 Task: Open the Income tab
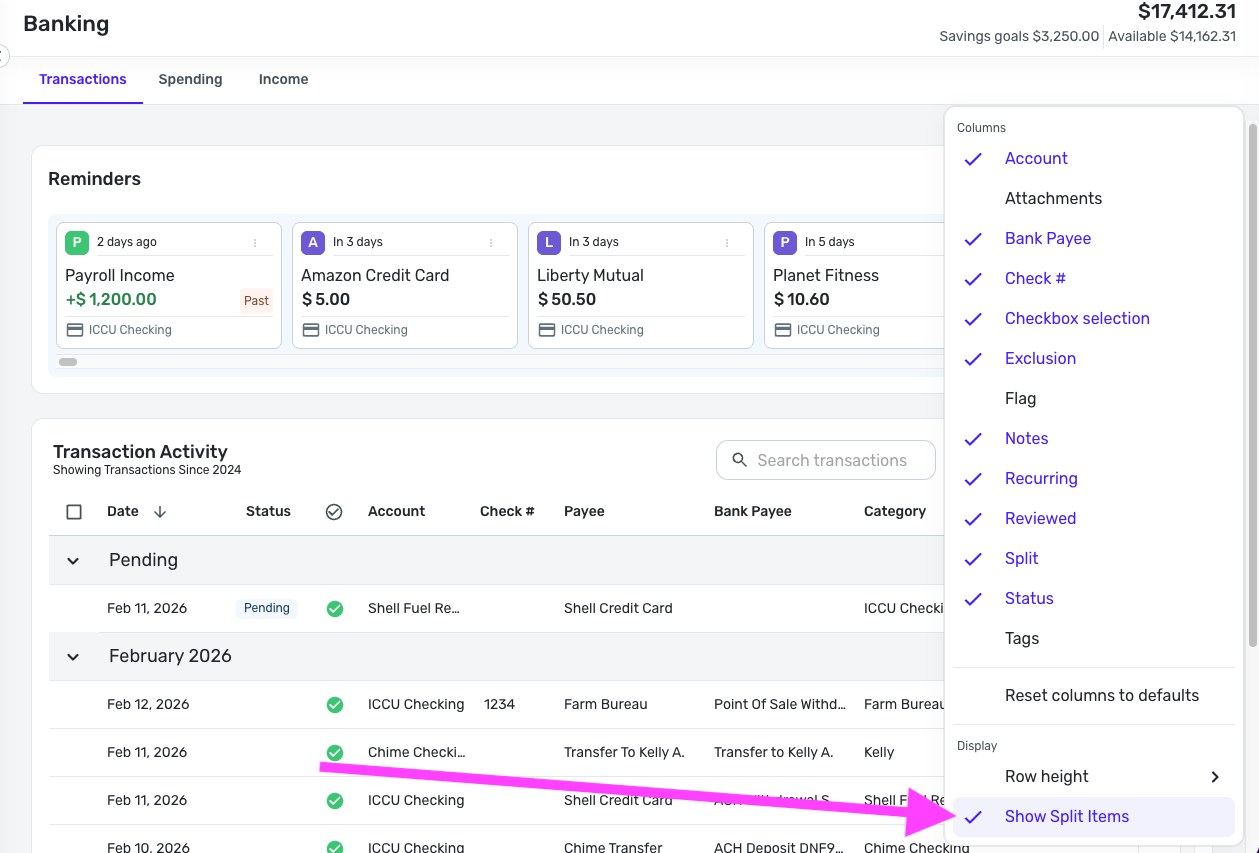click(283, 79)
